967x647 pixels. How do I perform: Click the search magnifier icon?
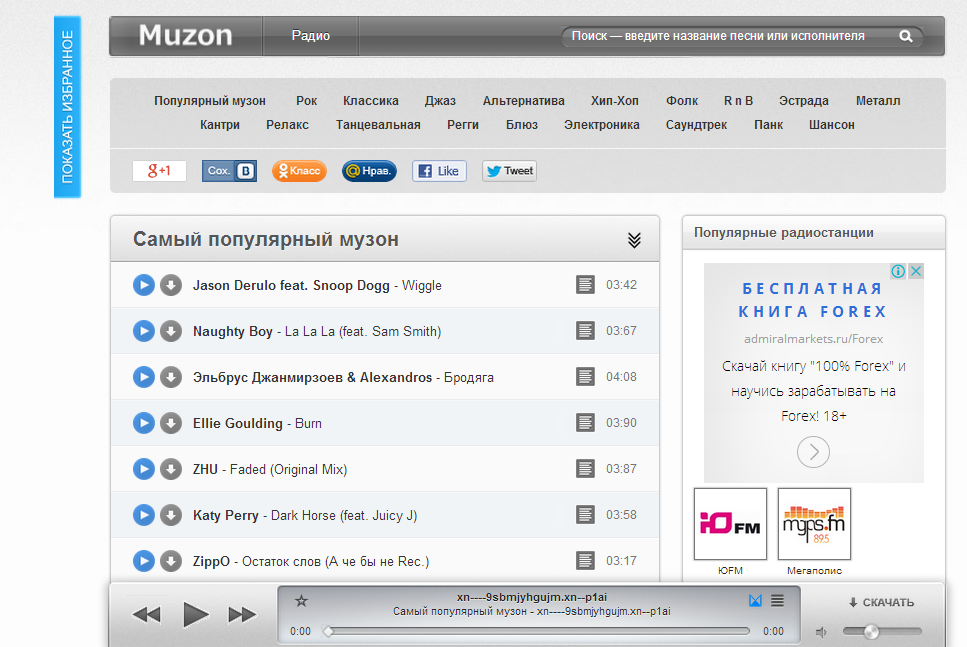point(905,36)
